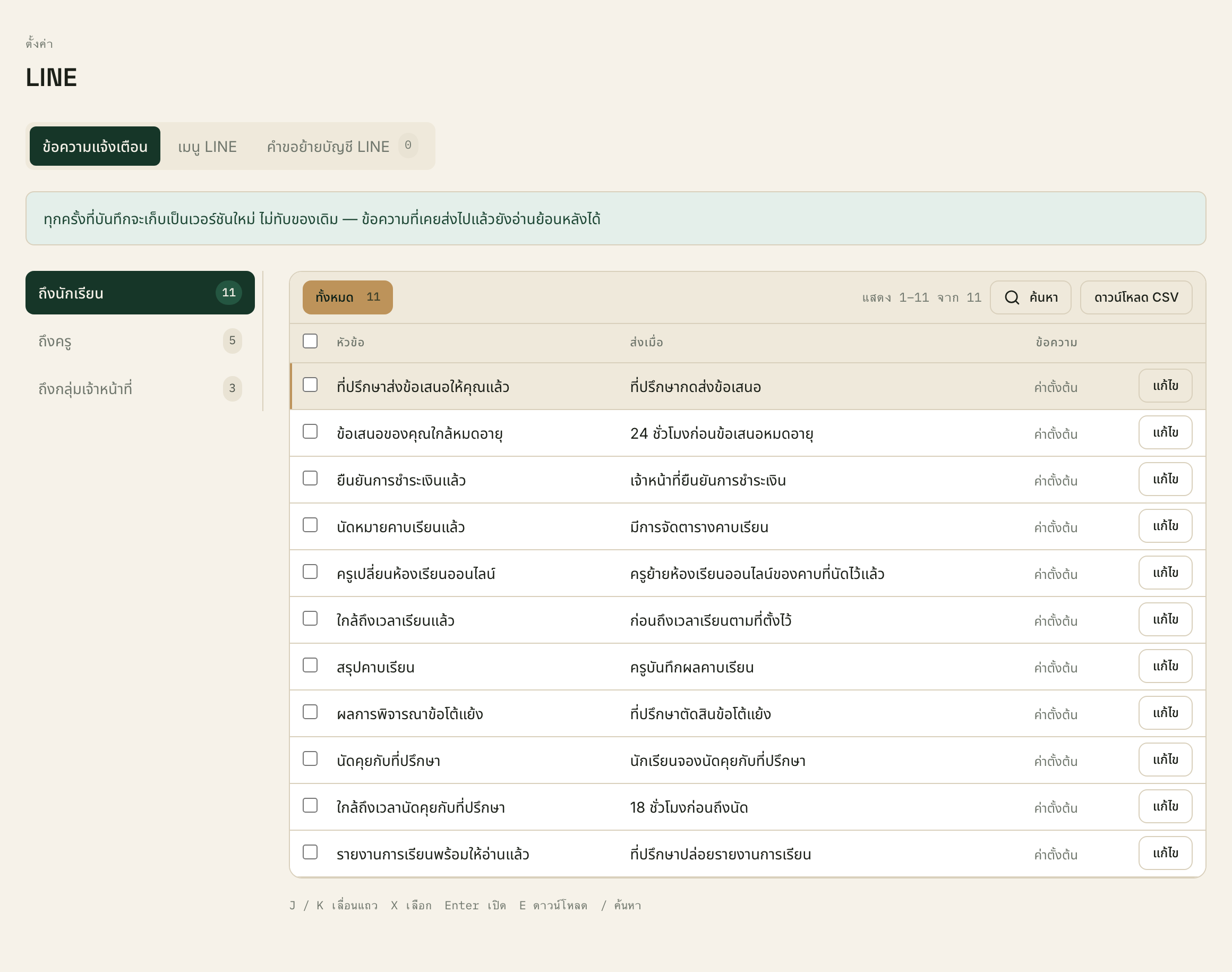Click the trigger text มีการจัดตารางคาบเรียน

pyautogui.click(x=699, y=527)
